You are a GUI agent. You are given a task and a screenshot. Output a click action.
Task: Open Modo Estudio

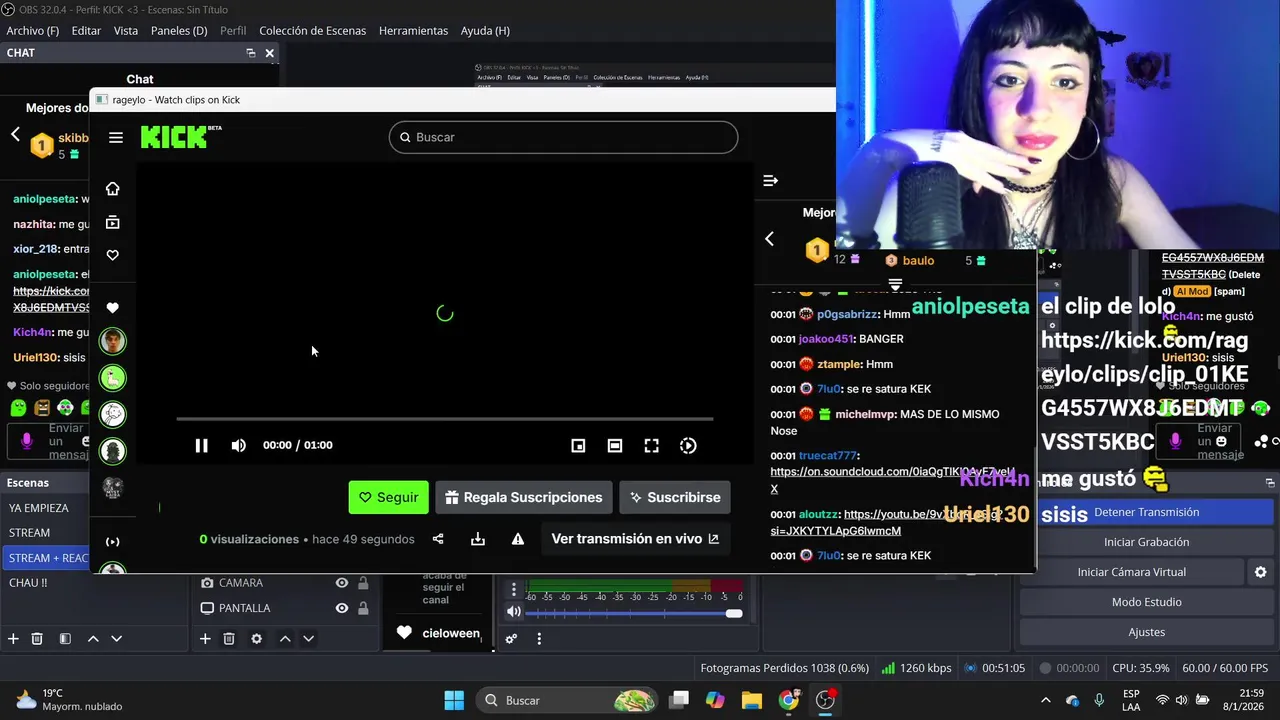click(1146, 602)
